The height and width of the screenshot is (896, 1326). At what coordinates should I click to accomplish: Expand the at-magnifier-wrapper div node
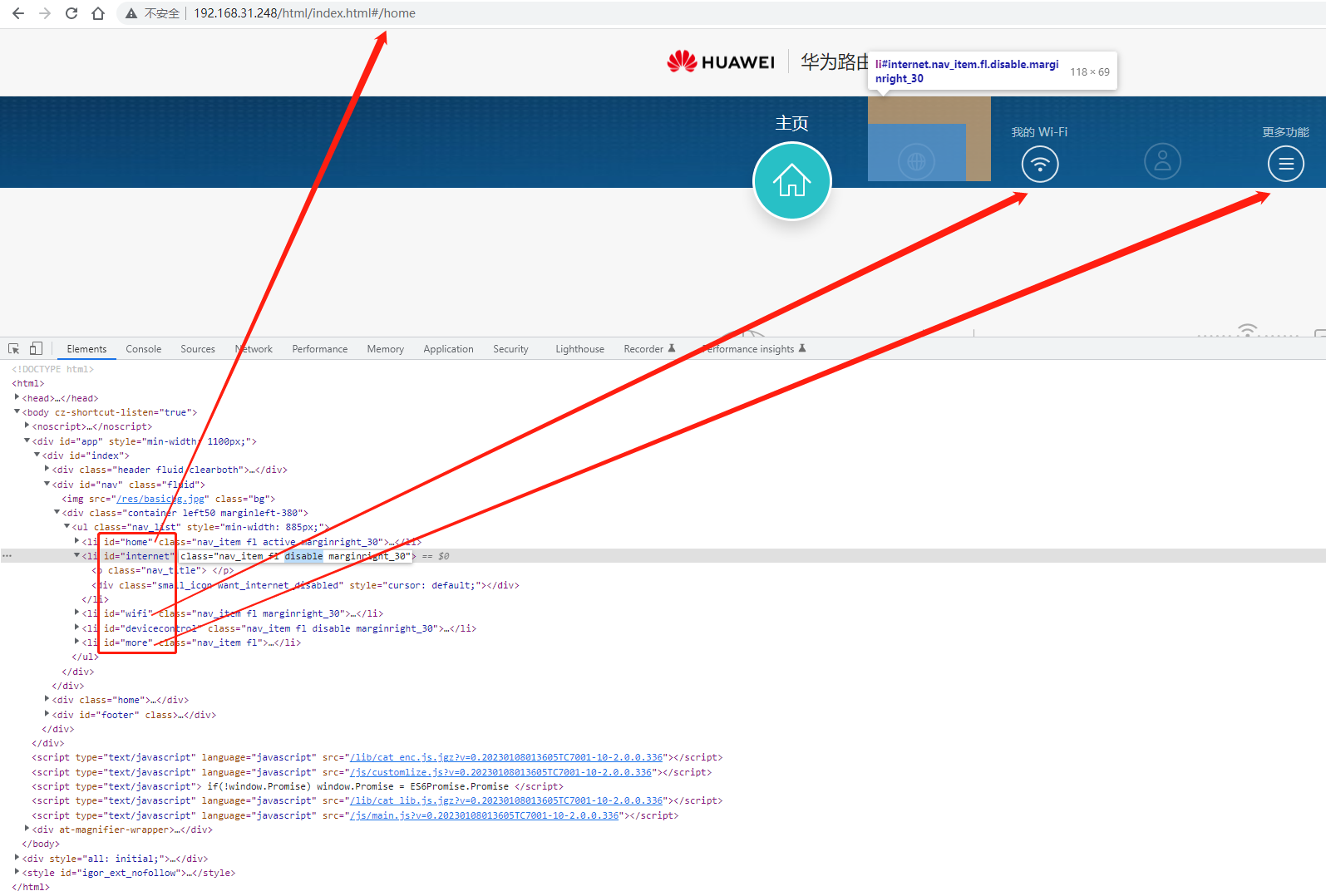pos(27,829)
